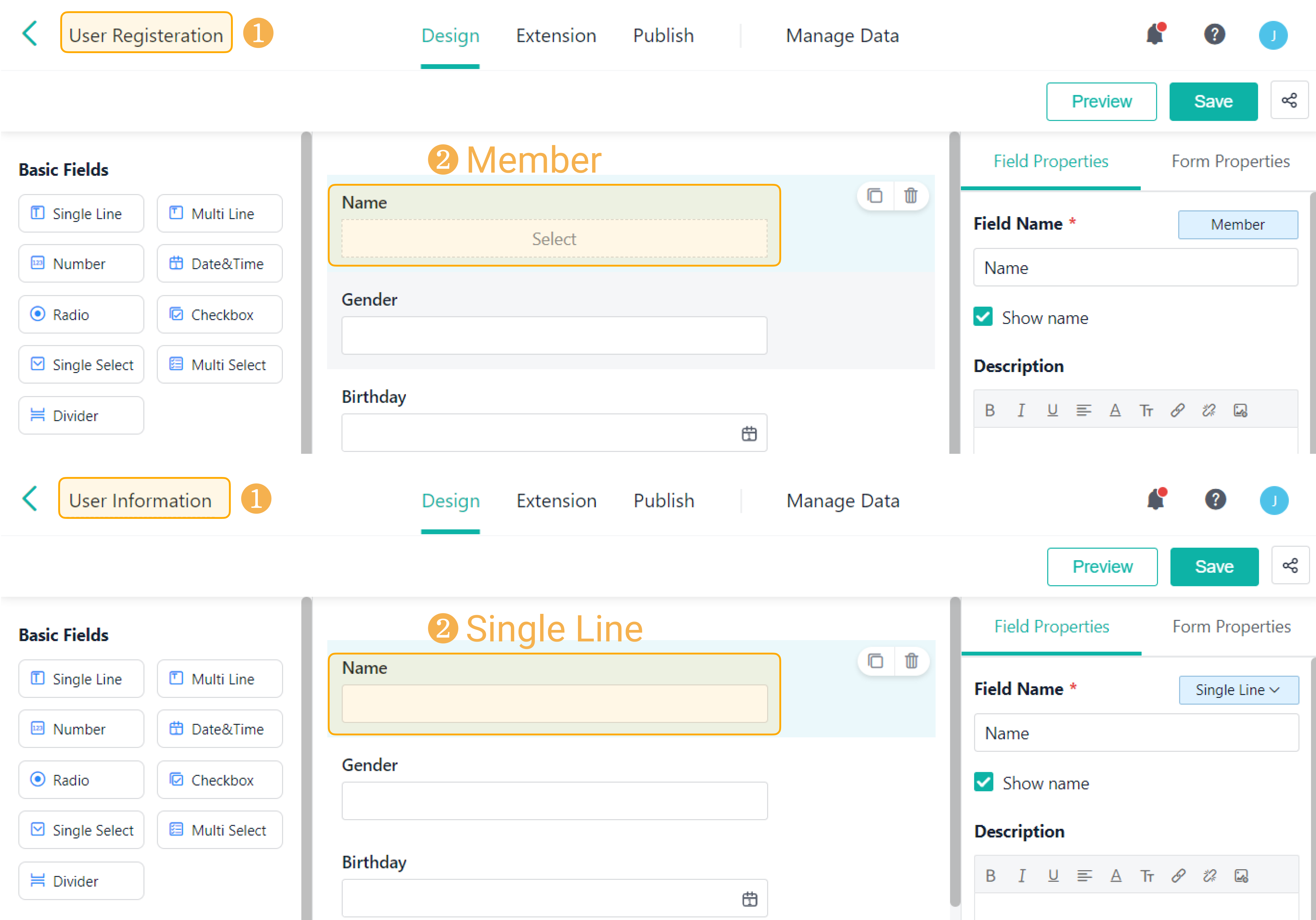The image size is (1316, 920).
Task: Uncheck Show name in User Registeration panel
Action: point(983,317)
